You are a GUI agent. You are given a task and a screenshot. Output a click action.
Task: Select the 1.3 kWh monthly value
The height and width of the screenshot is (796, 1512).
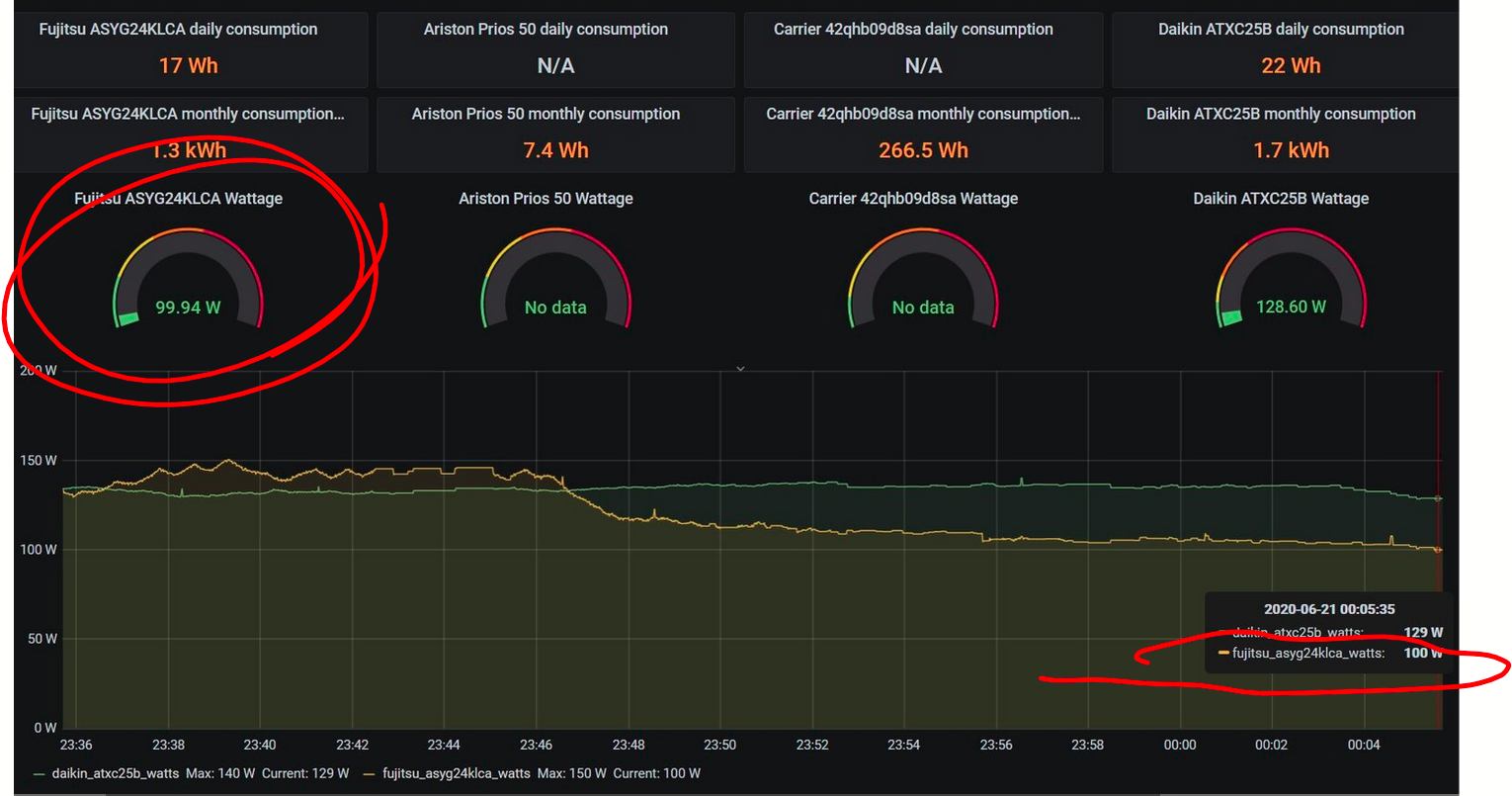(x=188, y=150)
